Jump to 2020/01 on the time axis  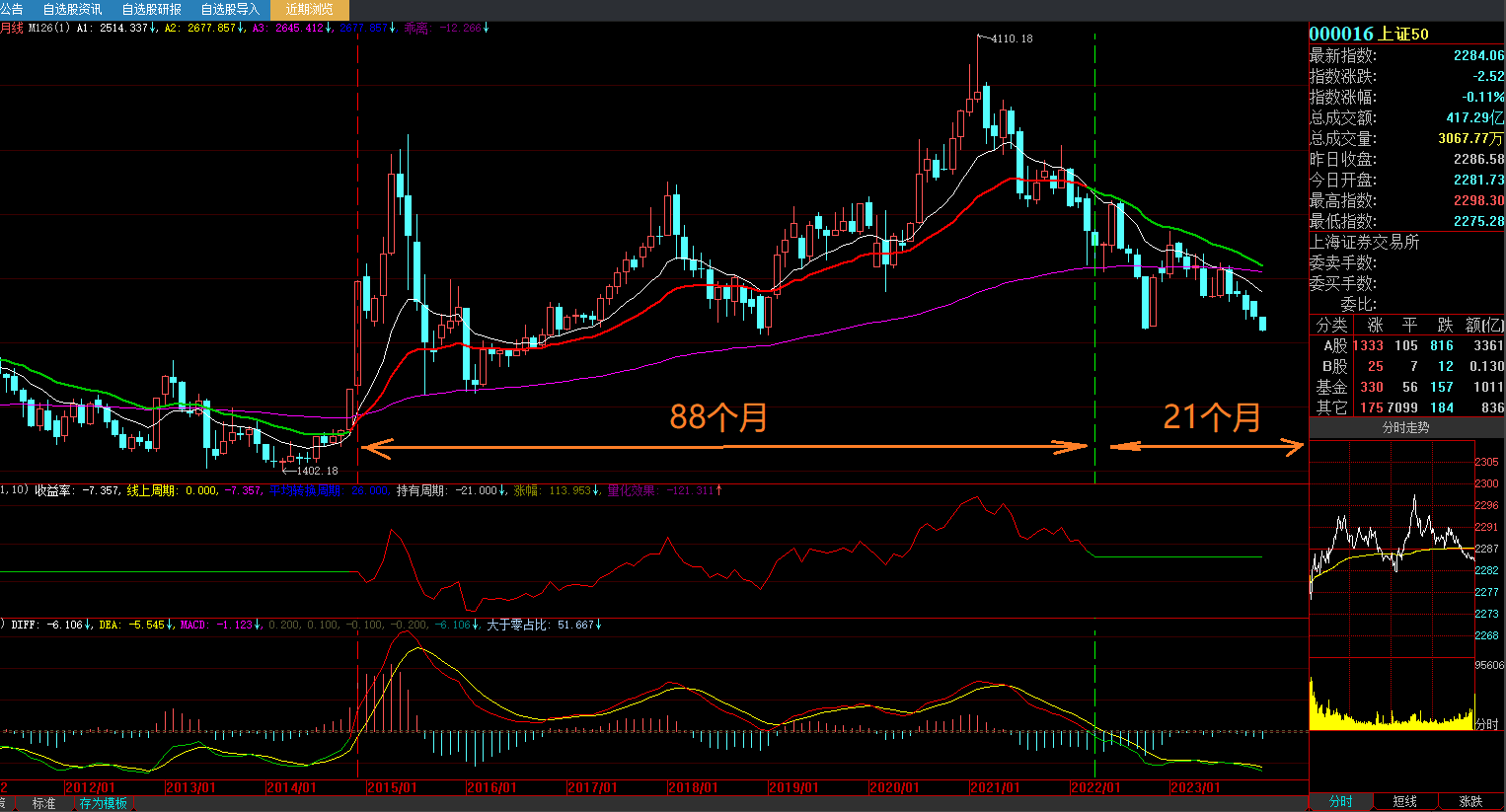894,787
